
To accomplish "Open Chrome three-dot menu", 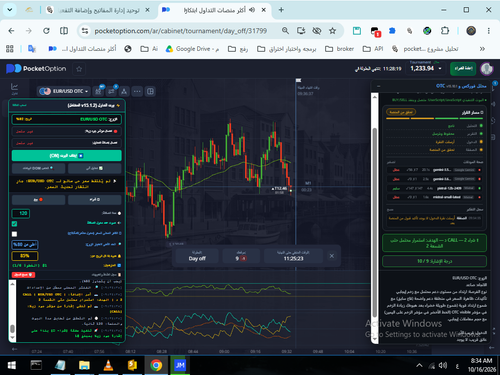I will coord(489,31).
